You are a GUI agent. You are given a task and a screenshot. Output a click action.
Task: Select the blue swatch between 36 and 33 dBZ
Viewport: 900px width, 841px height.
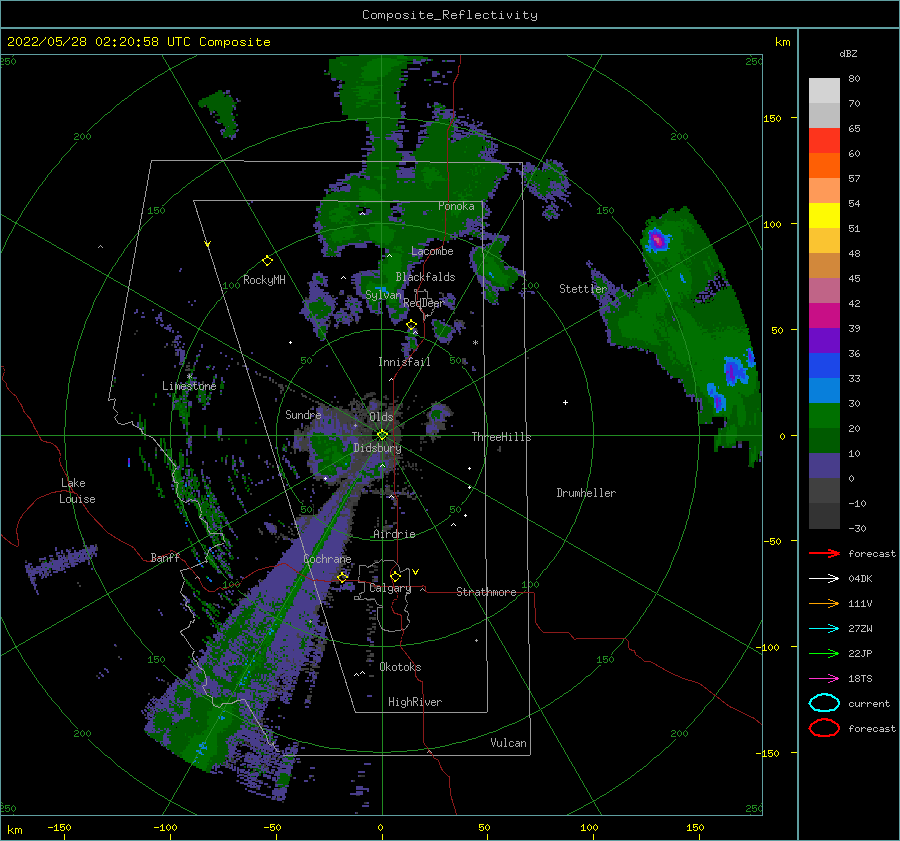pos(824,365)
